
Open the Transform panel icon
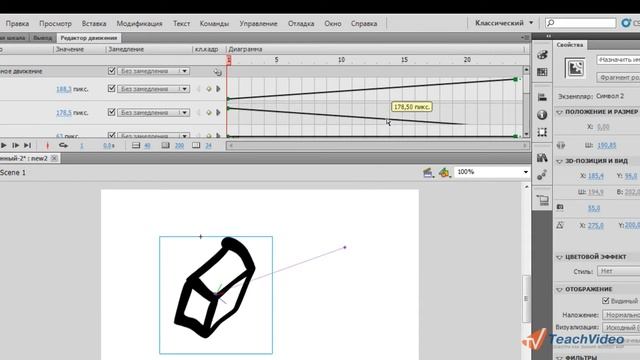pos(542,132)
